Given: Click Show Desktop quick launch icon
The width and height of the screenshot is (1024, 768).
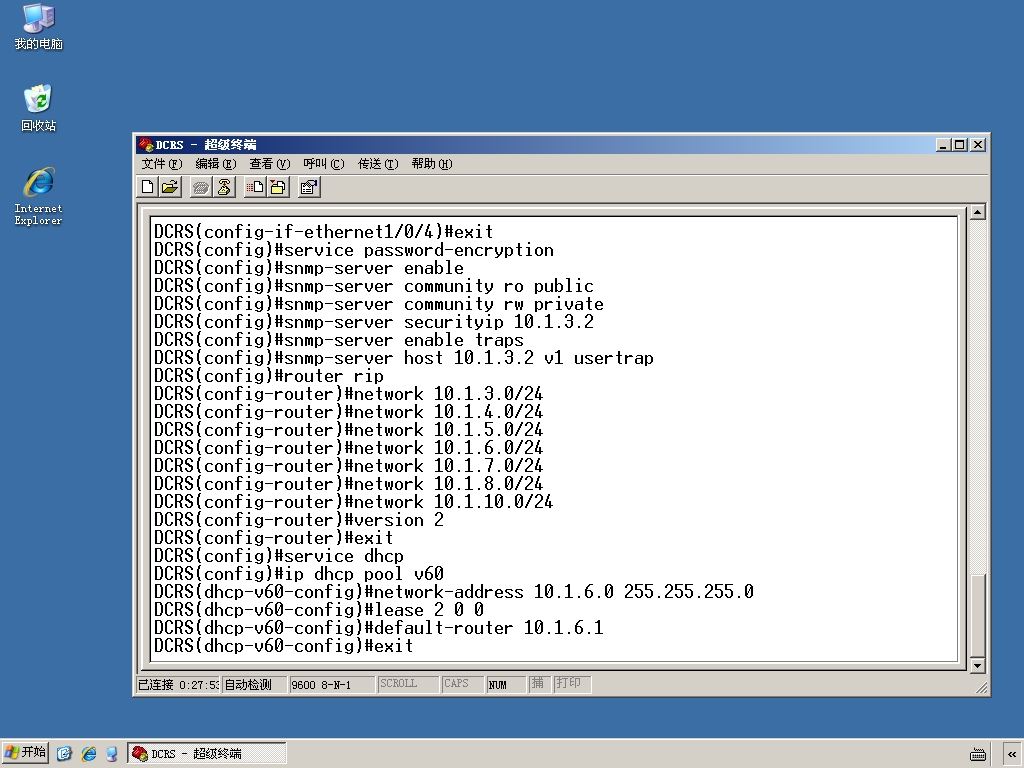Looking at the screenshot, I should coord(64,753).
